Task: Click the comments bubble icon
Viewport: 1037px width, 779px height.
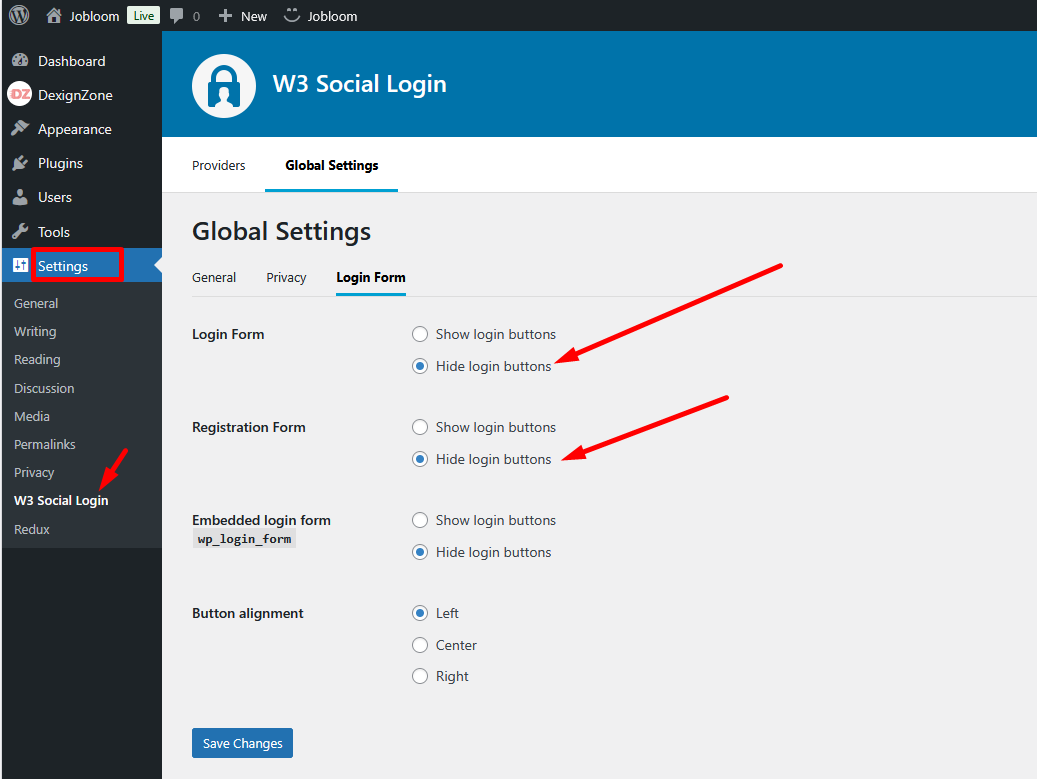Action: 177,16
